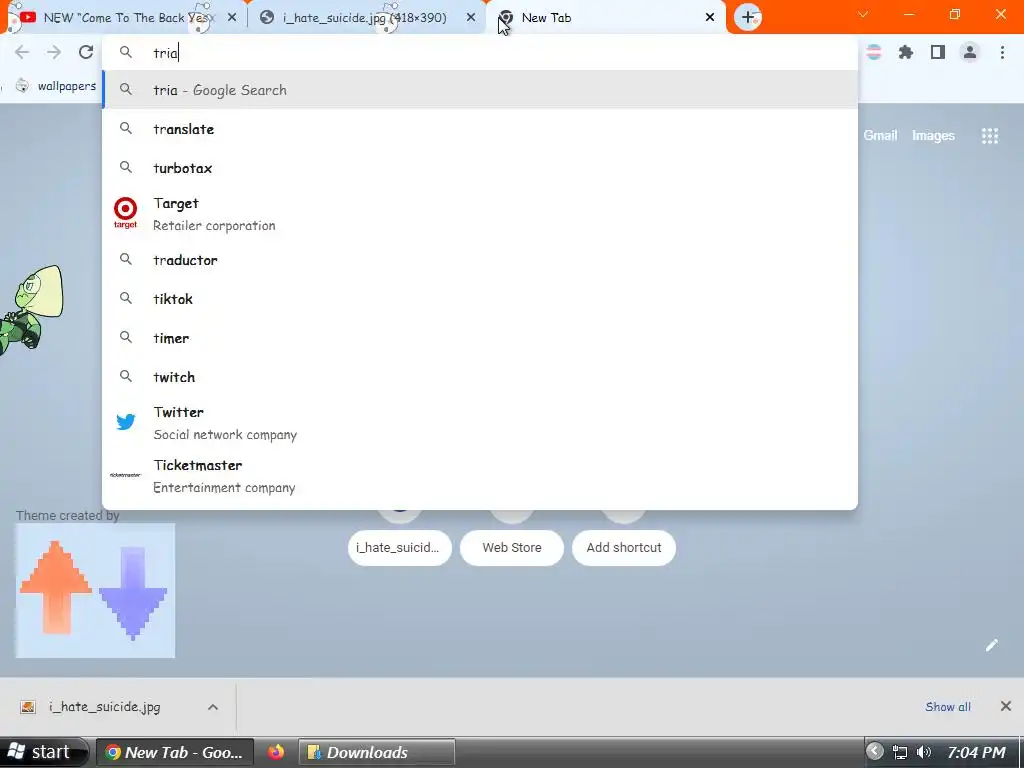Screen dimensions: 1024x768
Task: Close the YouTube tab
Action: click(x=232, y=18)
